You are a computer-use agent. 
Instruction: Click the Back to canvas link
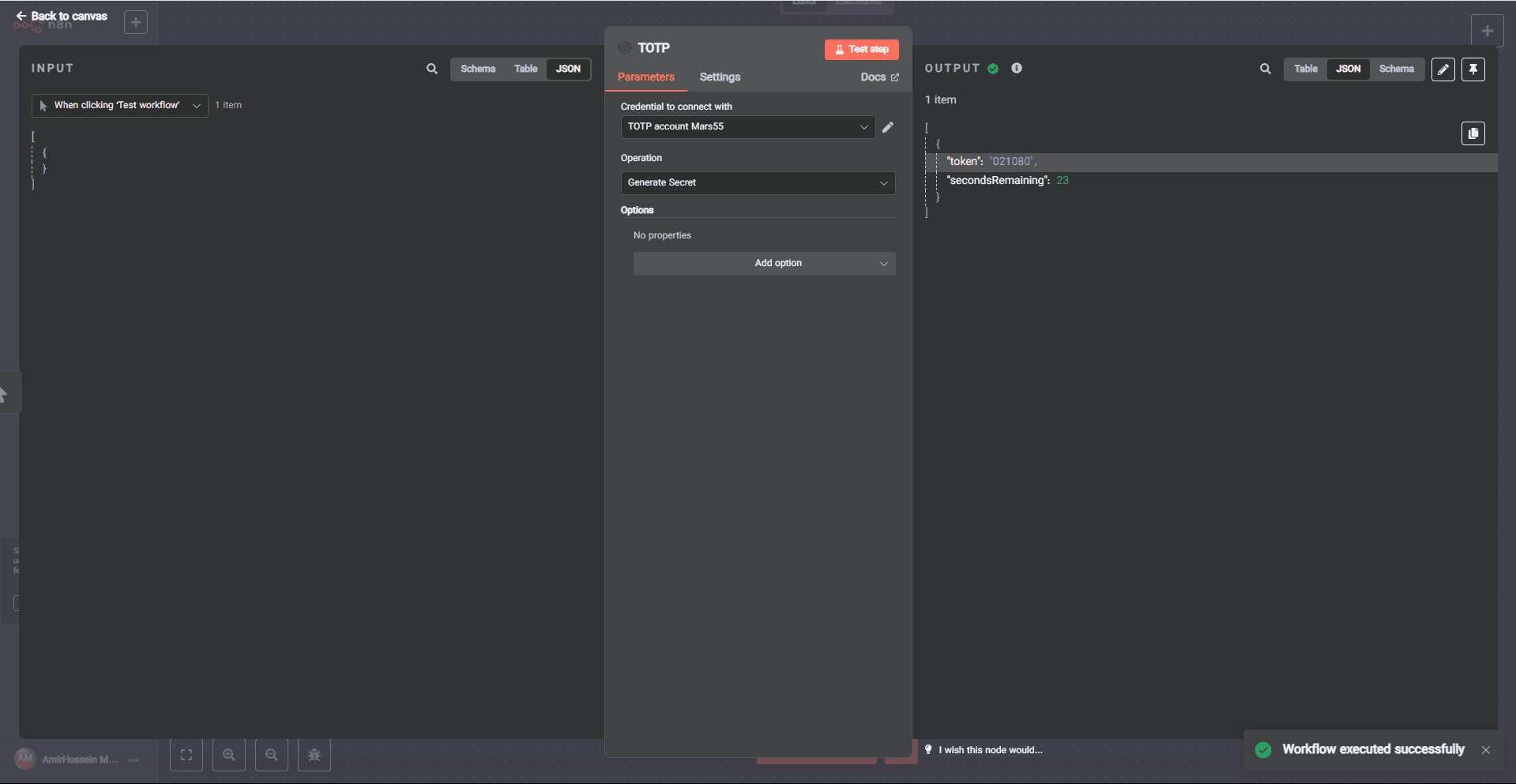click(x=62, y=16)
